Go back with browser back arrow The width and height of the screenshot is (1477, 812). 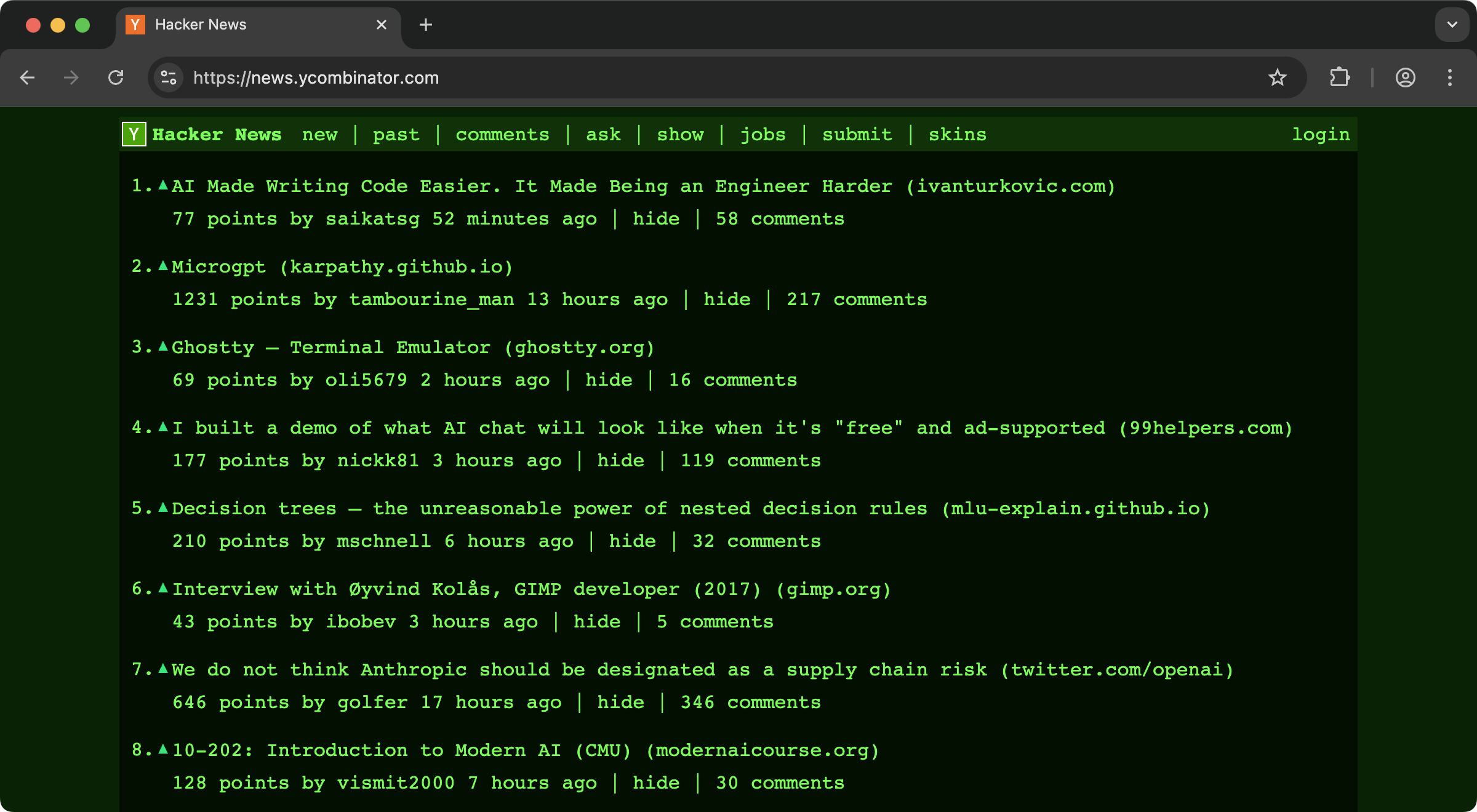tap(27, 78)
